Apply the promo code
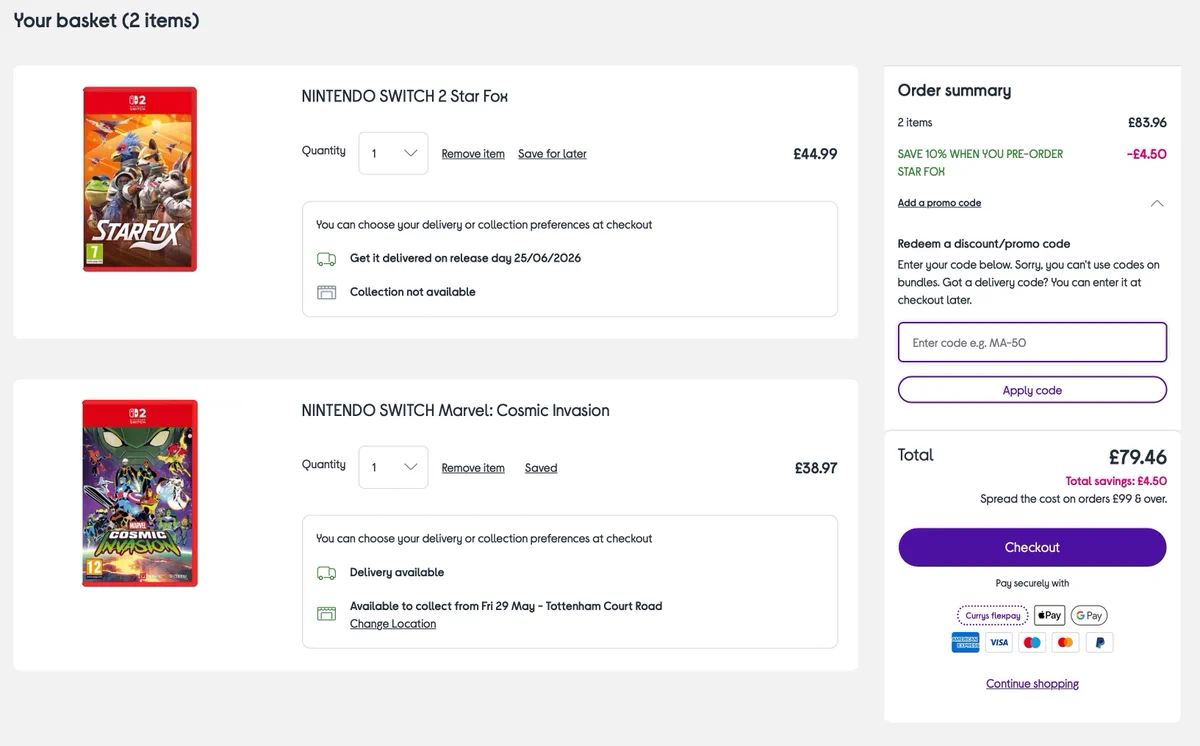Image resolution: width=1200 pixels, height=746 pixels. click(x=1032, y=390)
